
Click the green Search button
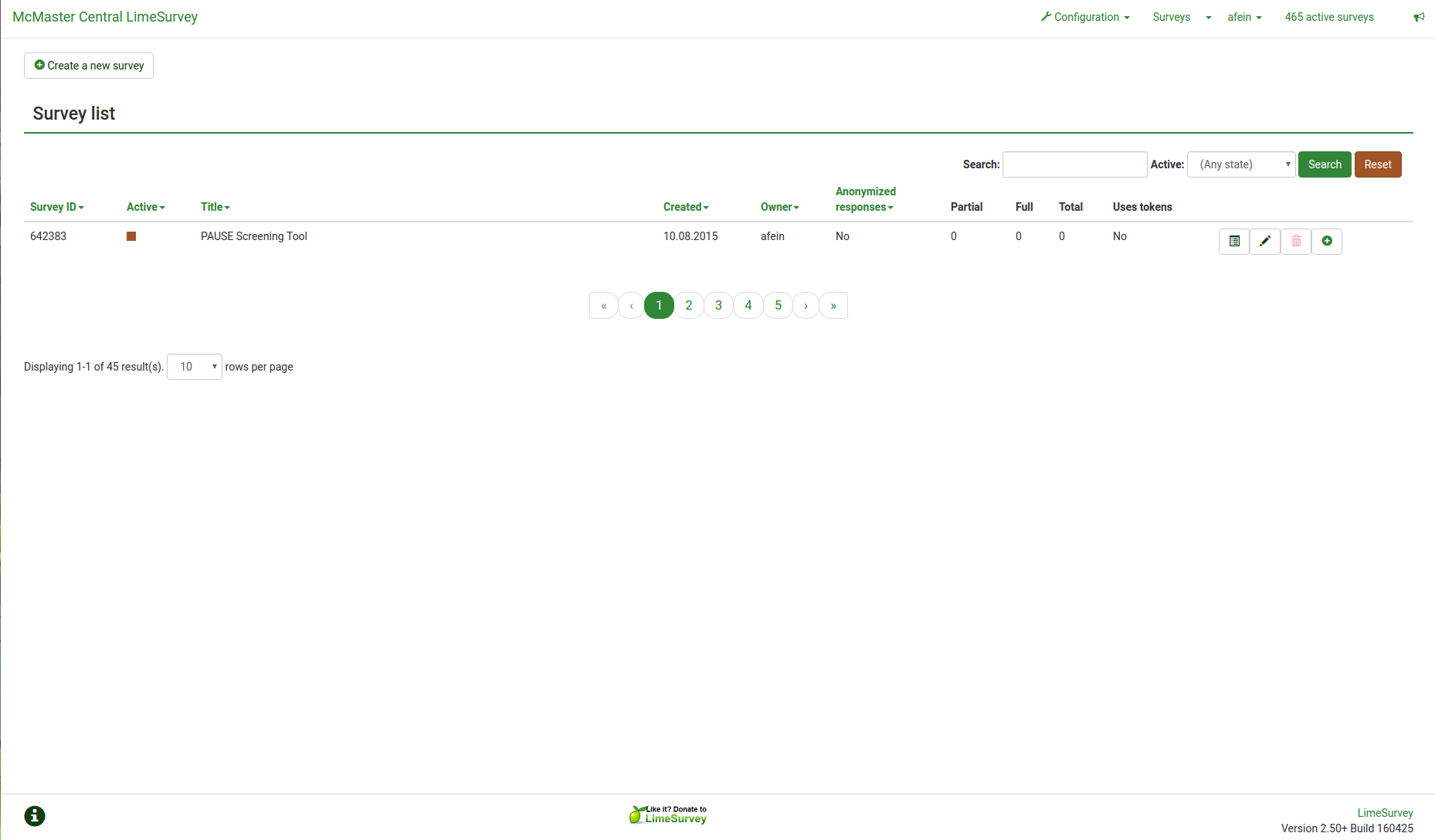click(x=1325, y=164)
